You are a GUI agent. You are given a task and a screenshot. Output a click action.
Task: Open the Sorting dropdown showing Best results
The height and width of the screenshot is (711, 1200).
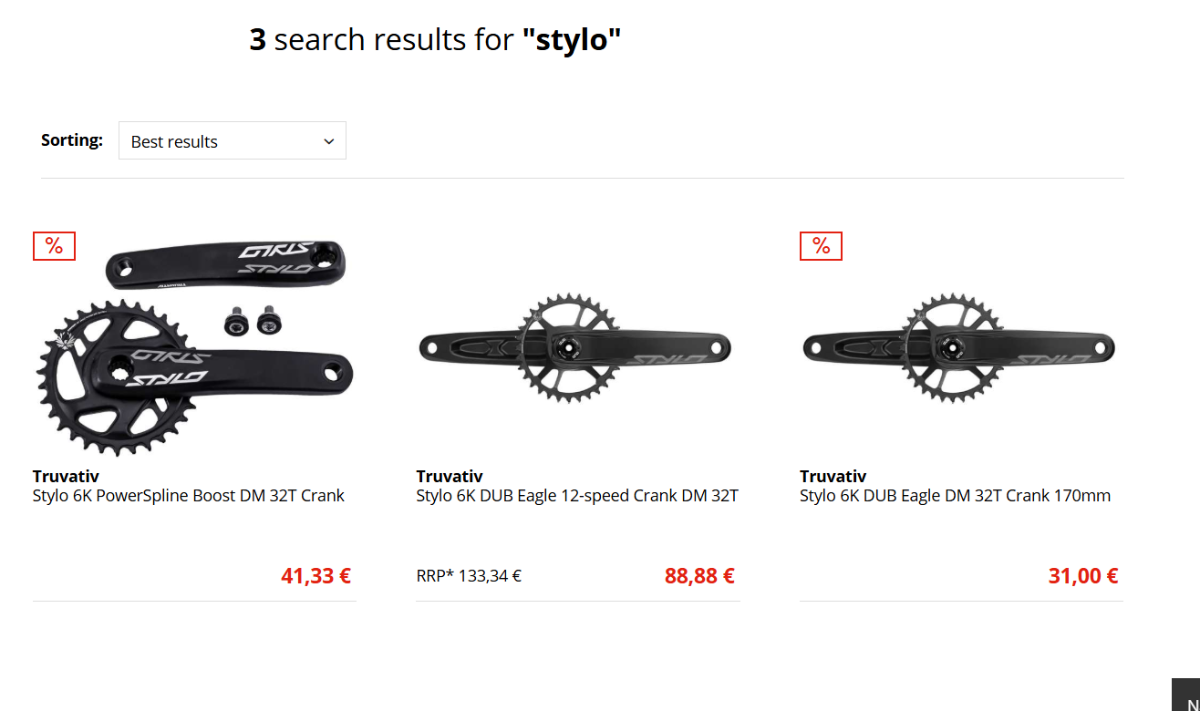[x=231, y=141]
